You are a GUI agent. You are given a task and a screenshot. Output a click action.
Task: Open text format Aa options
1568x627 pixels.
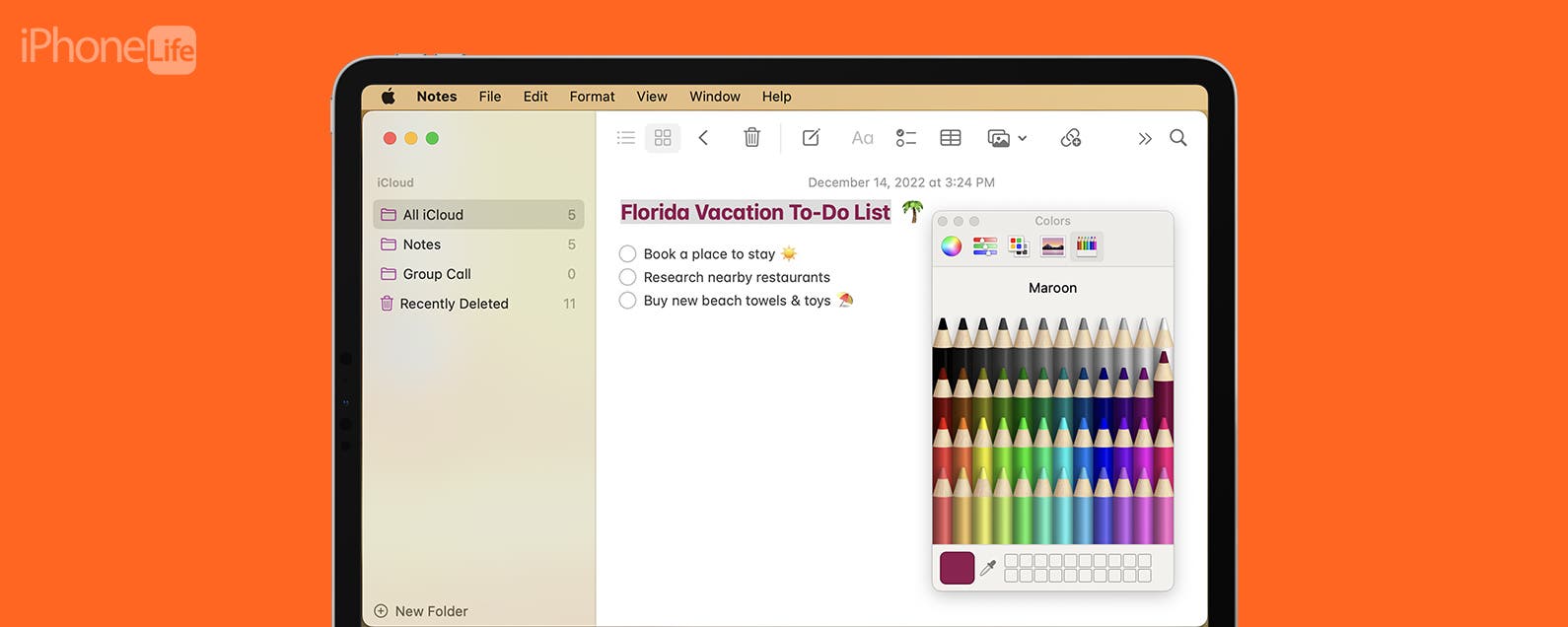862,138
